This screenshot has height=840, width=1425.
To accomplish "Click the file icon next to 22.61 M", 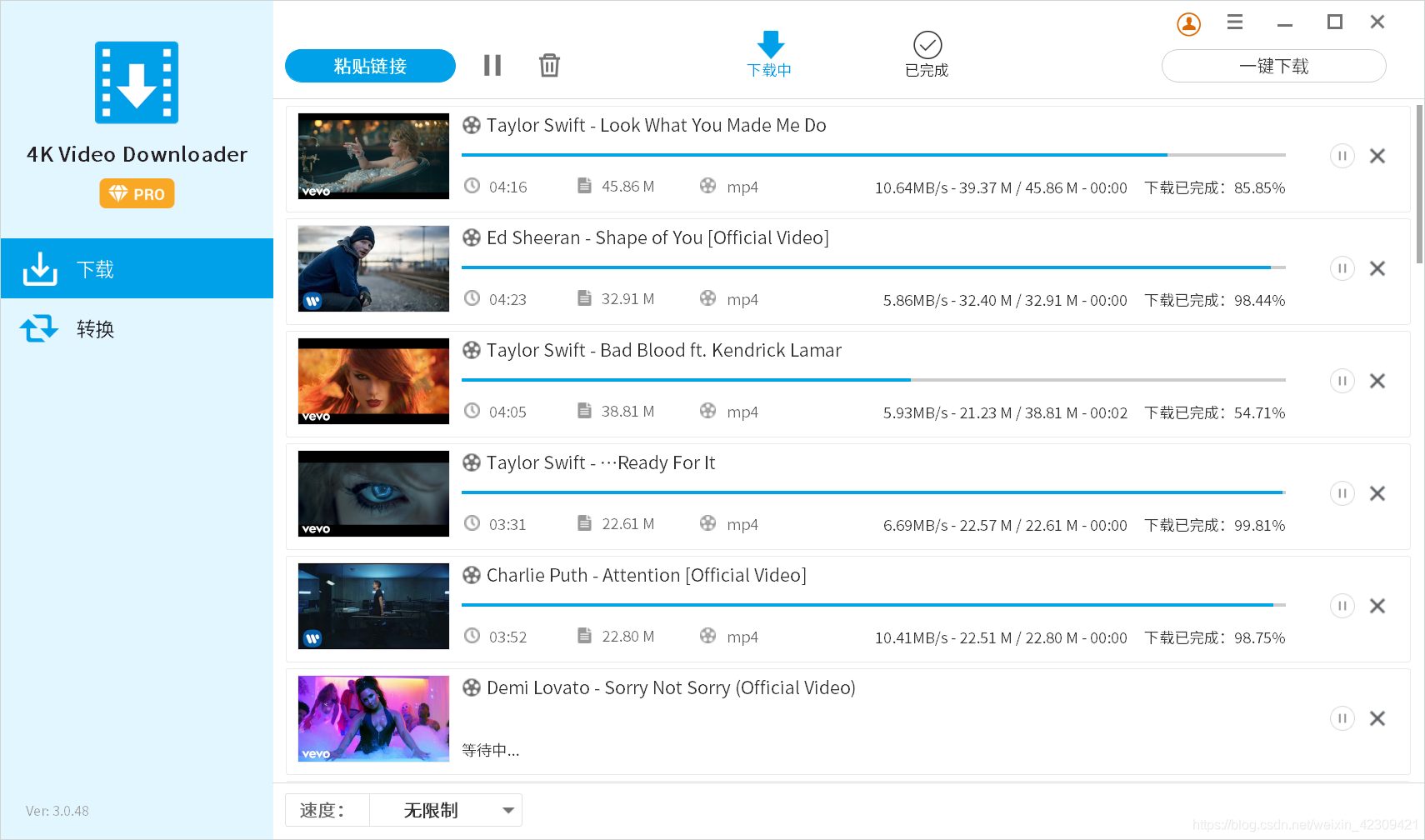I will (x=584, y=522).
